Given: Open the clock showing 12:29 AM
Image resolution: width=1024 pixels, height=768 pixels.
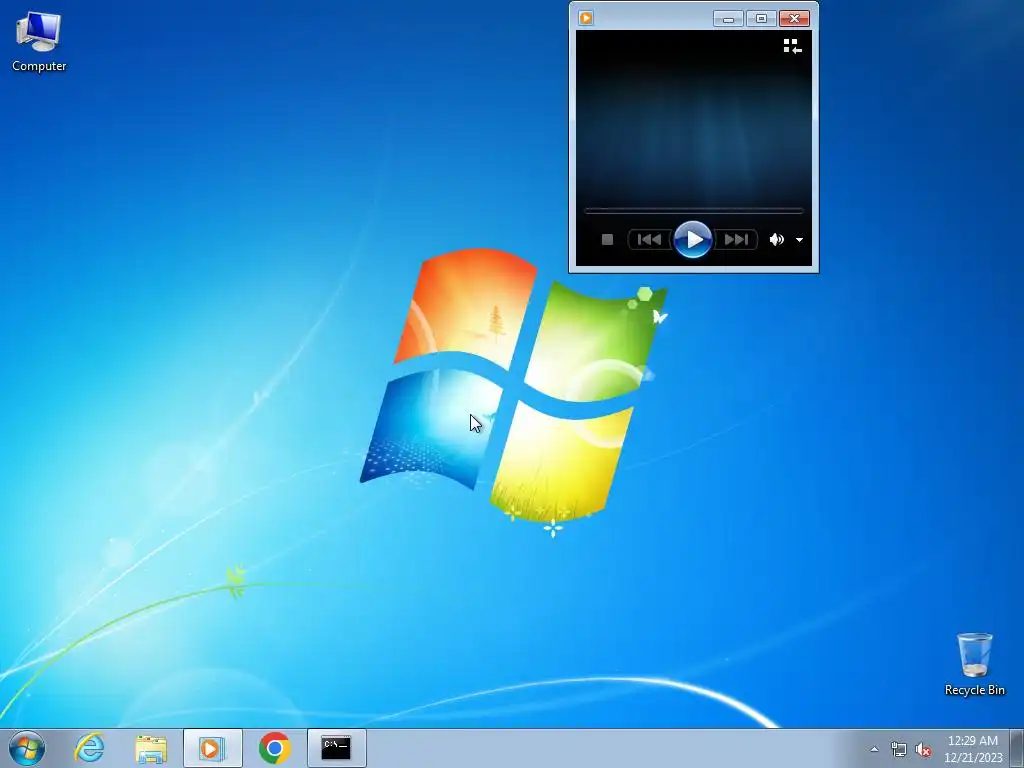Looking at the screenshot, I should point(973,749).
